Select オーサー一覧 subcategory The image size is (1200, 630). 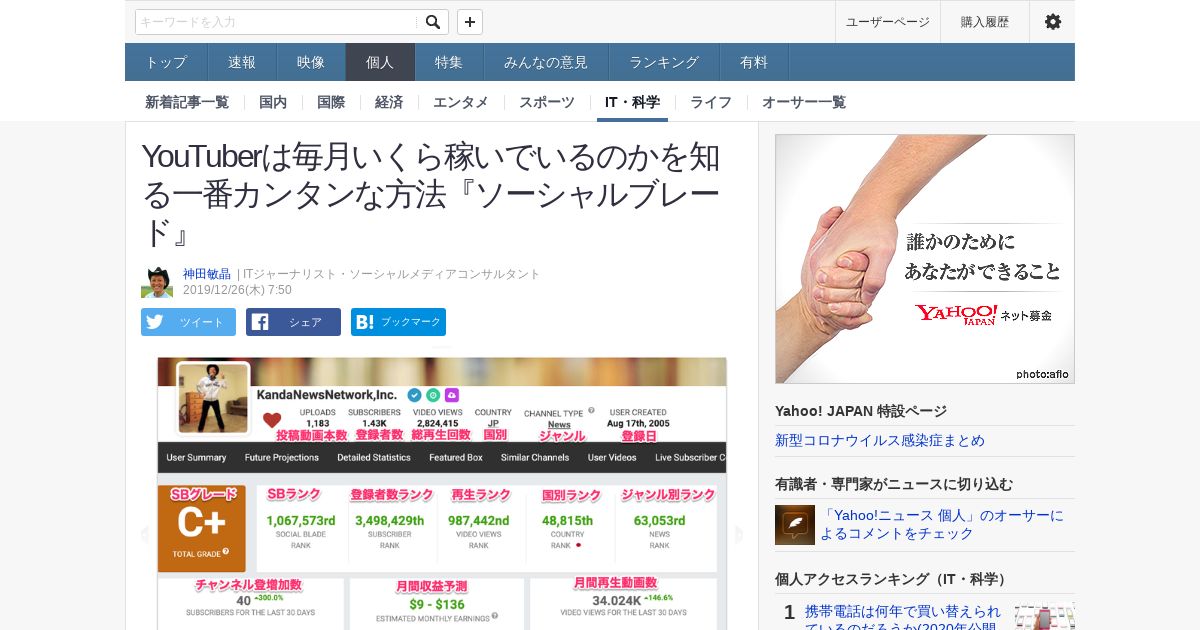point(804,102)
